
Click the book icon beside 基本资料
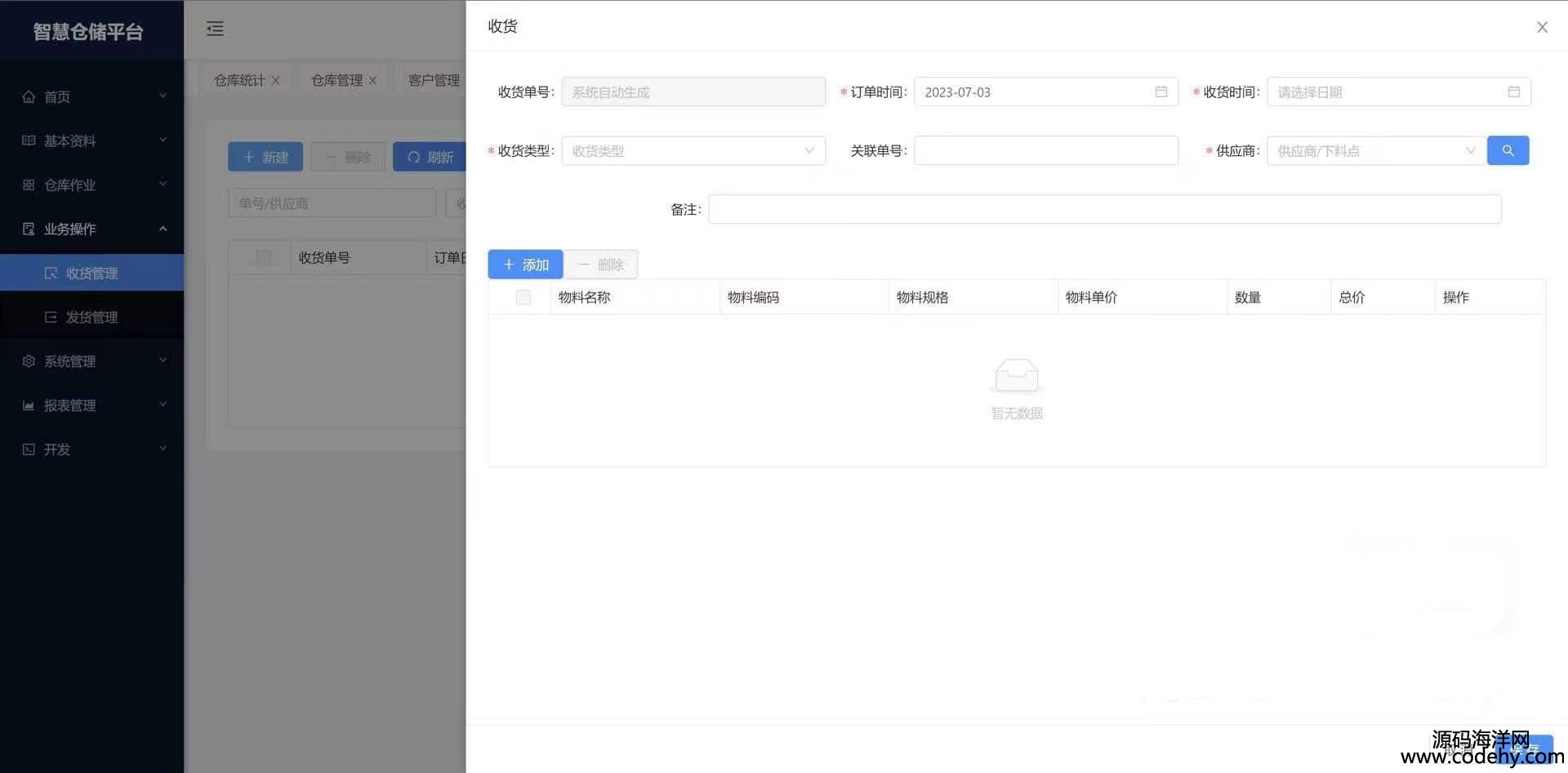point(29,141)
